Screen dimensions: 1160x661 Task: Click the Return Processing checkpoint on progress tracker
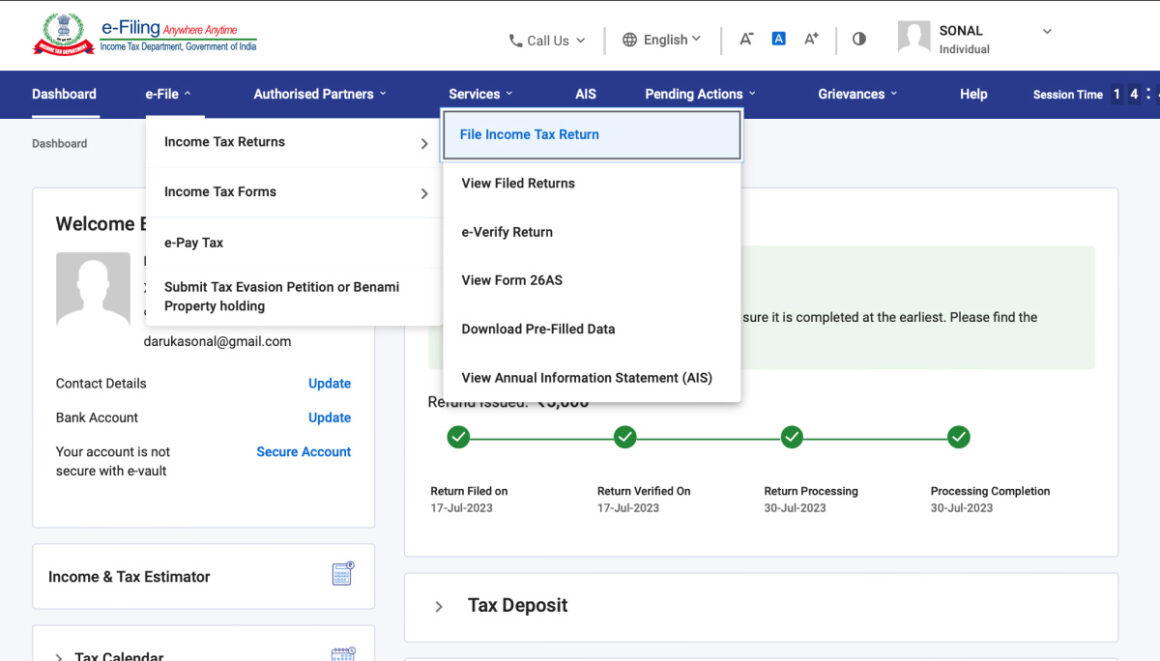791,437
